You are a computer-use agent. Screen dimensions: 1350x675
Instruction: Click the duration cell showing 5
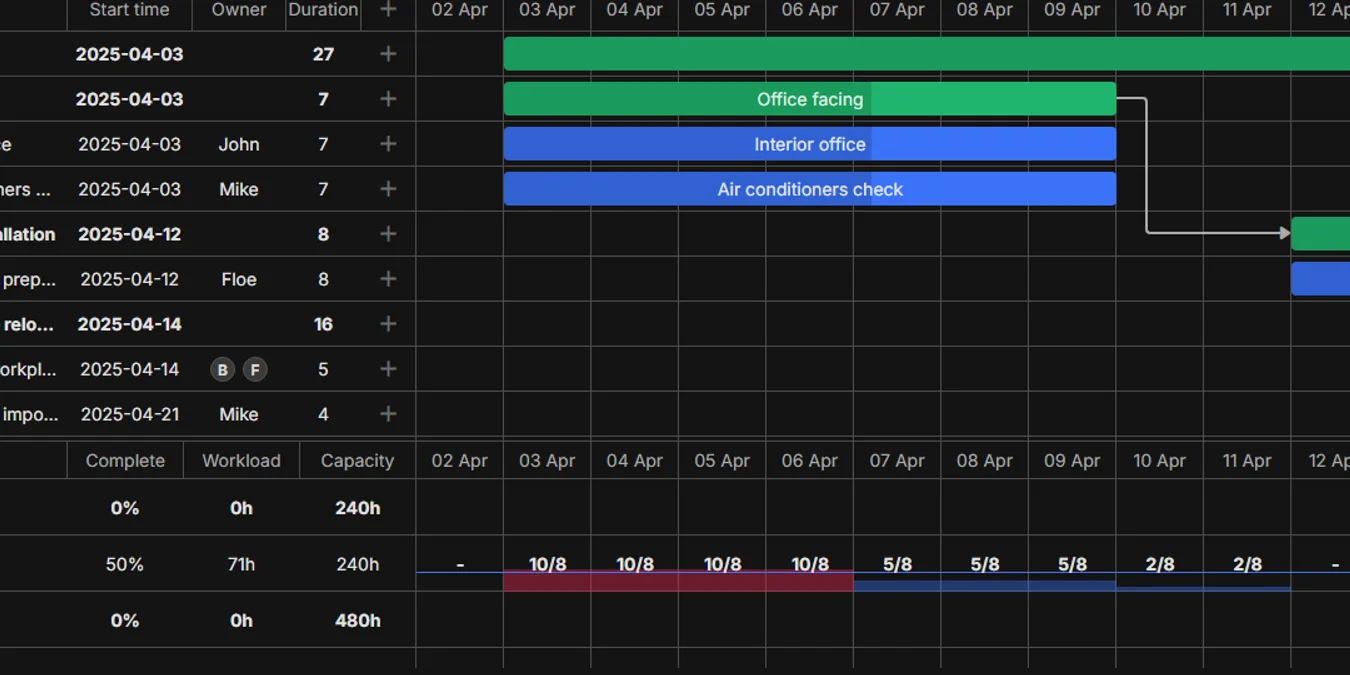pyautogui.click(x=323, y=369)
